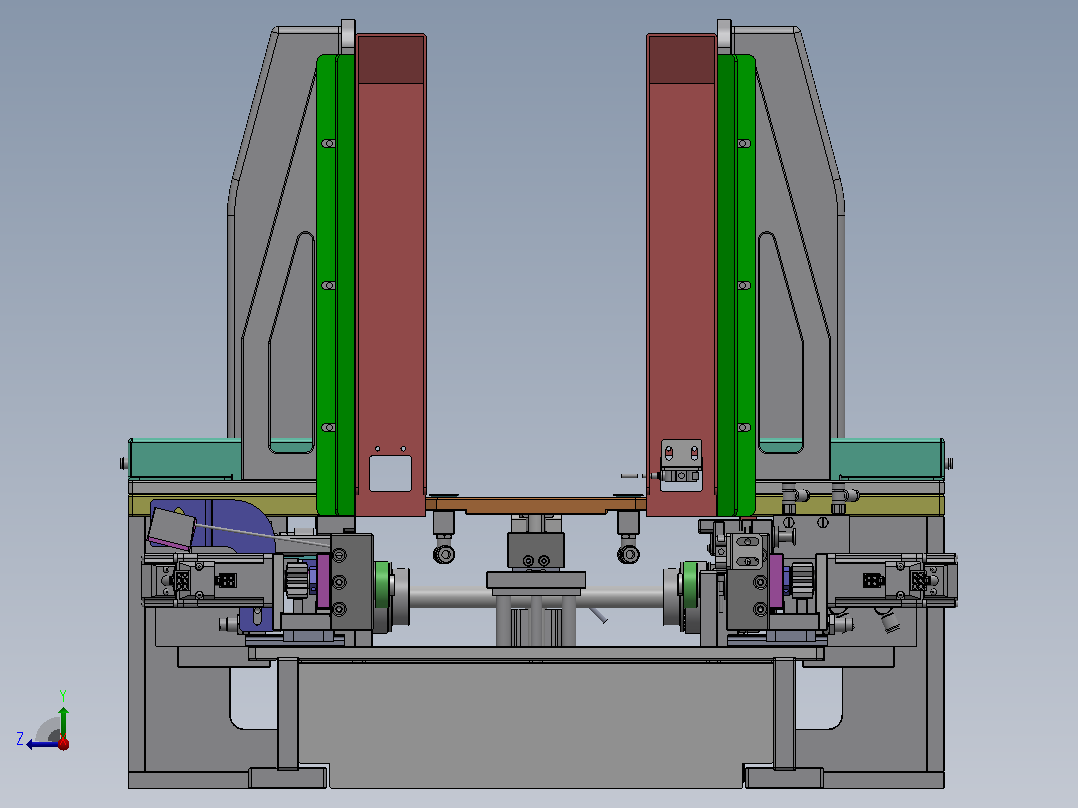
Task: Click the green Y axis arrow on triad
Action: [x=63, y=721]
